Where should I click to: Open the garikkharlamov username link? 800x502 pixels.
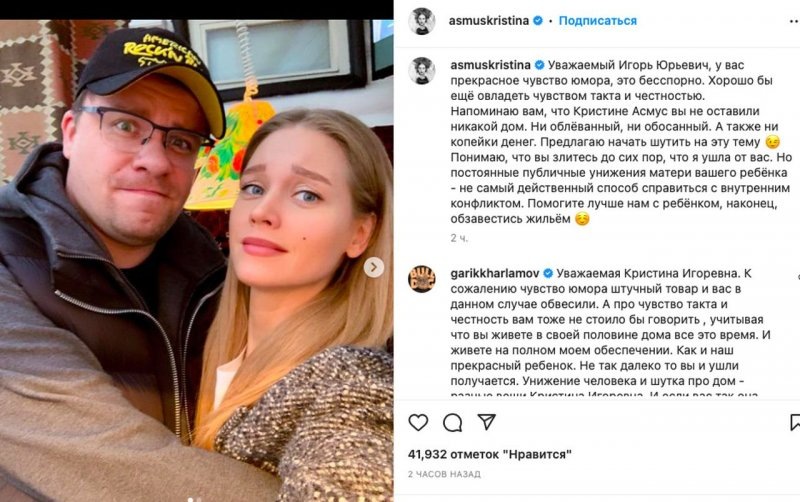pyautogui.click(x=495, y=273)
